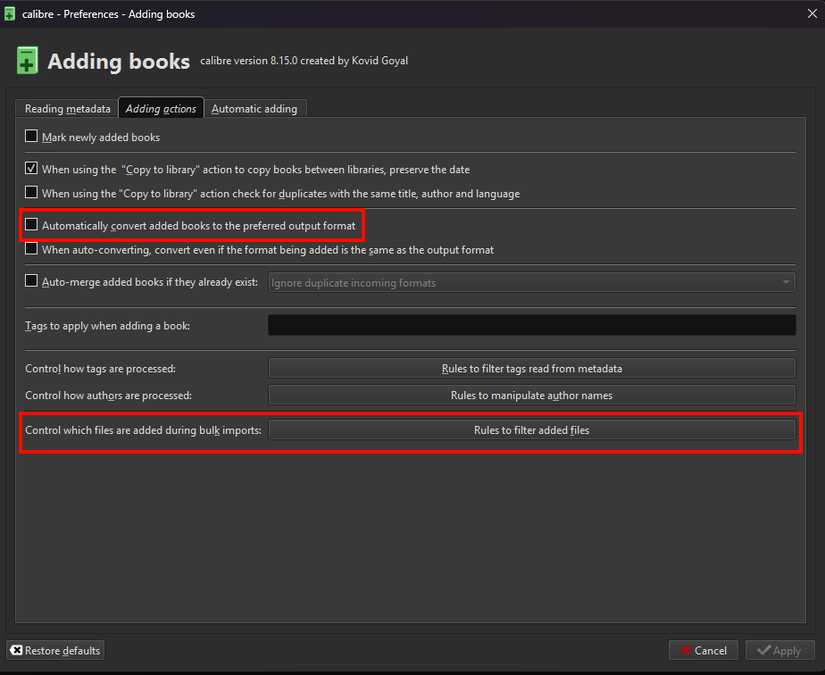825x675 pixels.
Task: Click Control how tags are processed label
Action: [x=100, y=369]
